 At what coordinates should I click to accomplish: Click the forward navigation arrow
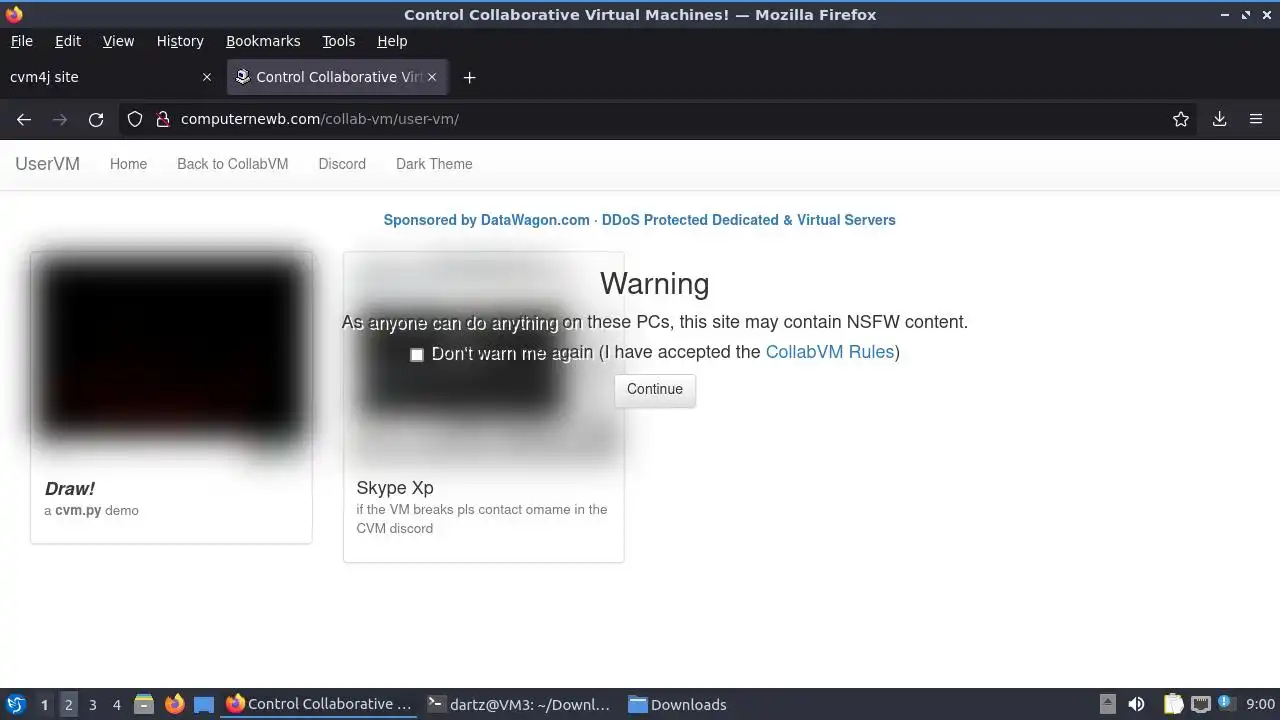[60, 119]
